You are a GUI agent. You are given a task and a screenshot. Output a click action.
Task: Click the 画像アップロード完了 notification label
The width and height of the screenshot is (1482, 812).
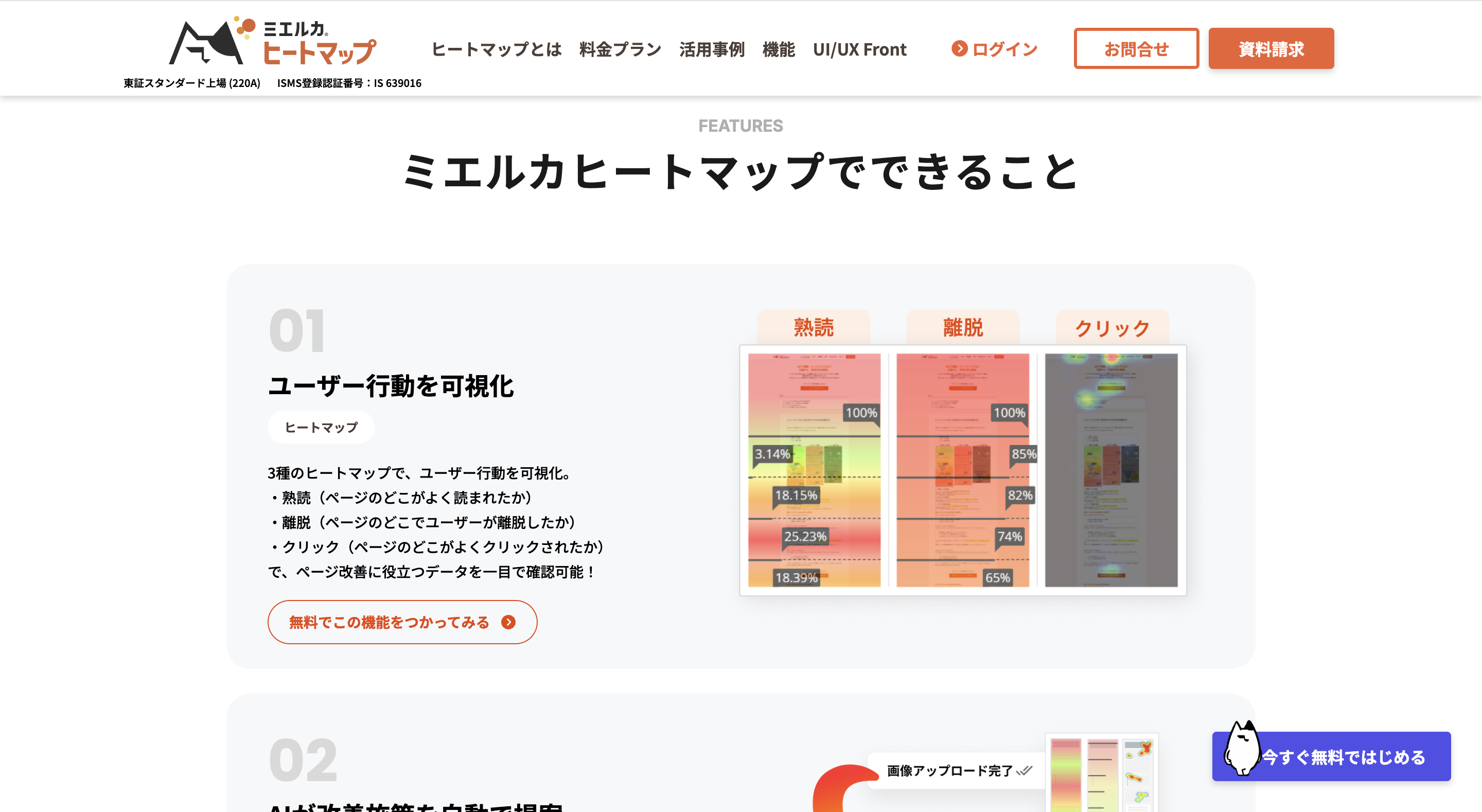[949, 770]
